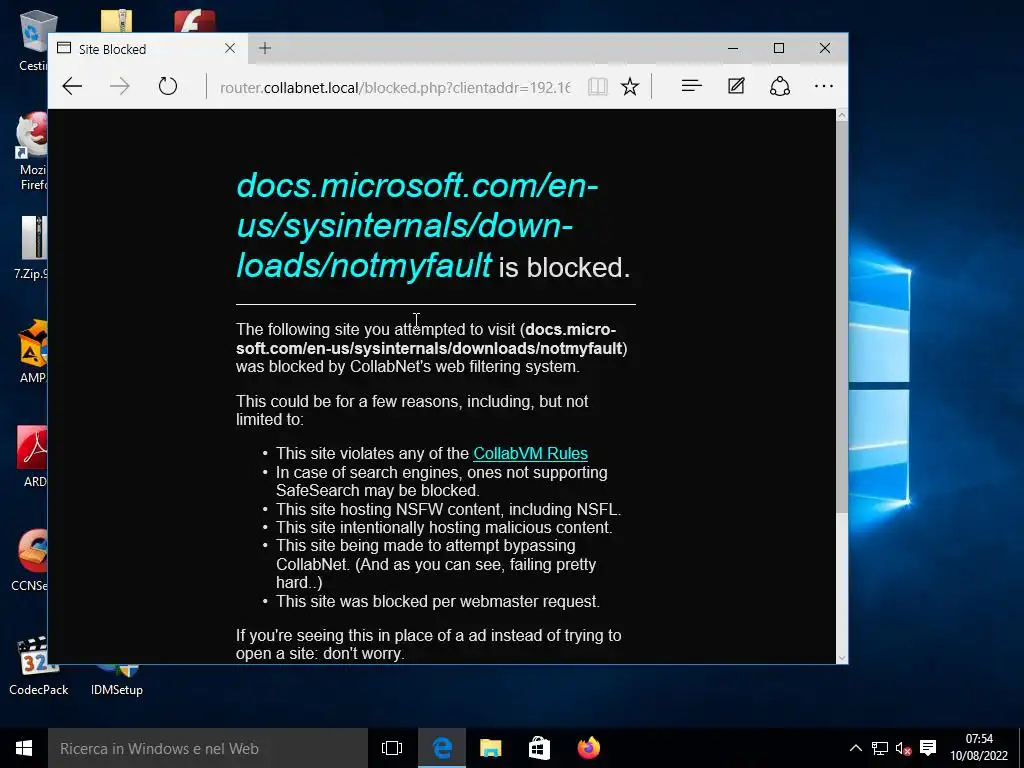
Task: Click the vertical scrollbar thumb
Action: [x=842, y=317]
